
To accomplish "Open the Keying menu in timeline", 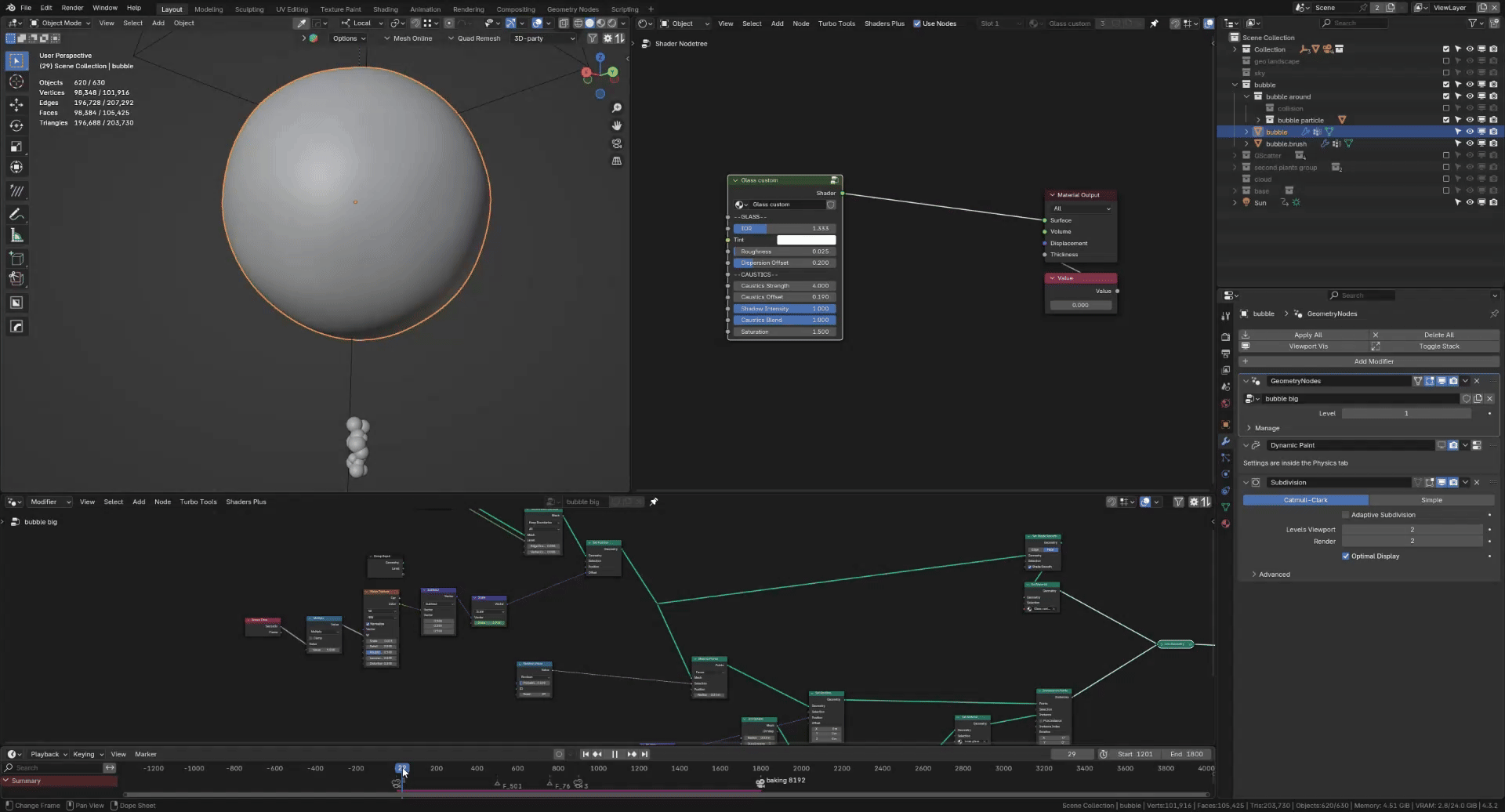I will 86,754.
